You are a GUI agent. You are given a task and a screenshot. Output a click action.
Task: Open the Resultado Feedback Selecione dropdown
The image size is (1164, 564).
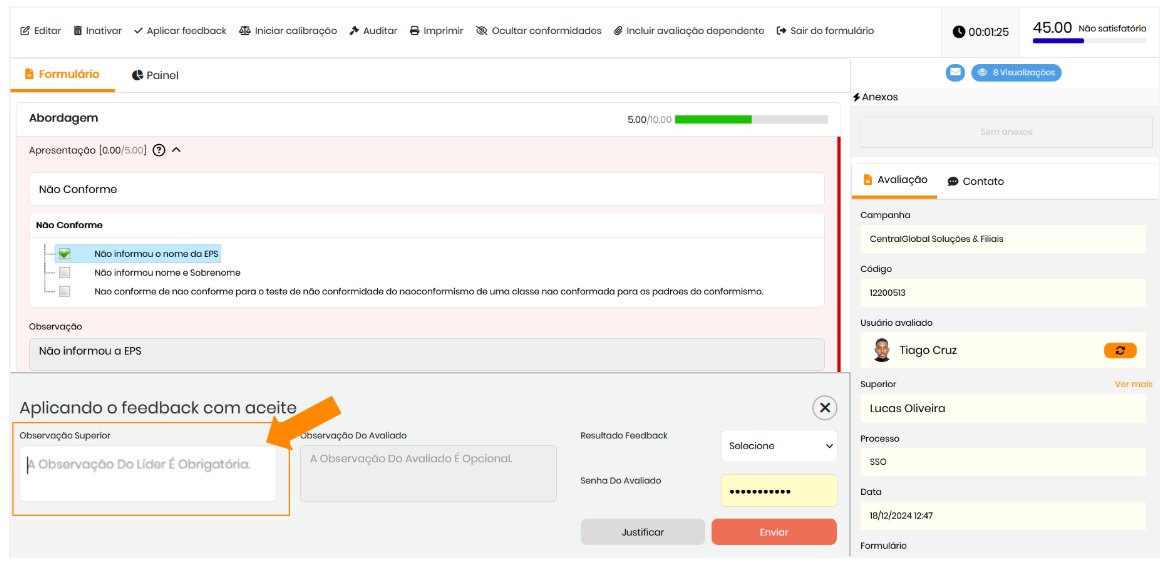(x=779, y=446)
